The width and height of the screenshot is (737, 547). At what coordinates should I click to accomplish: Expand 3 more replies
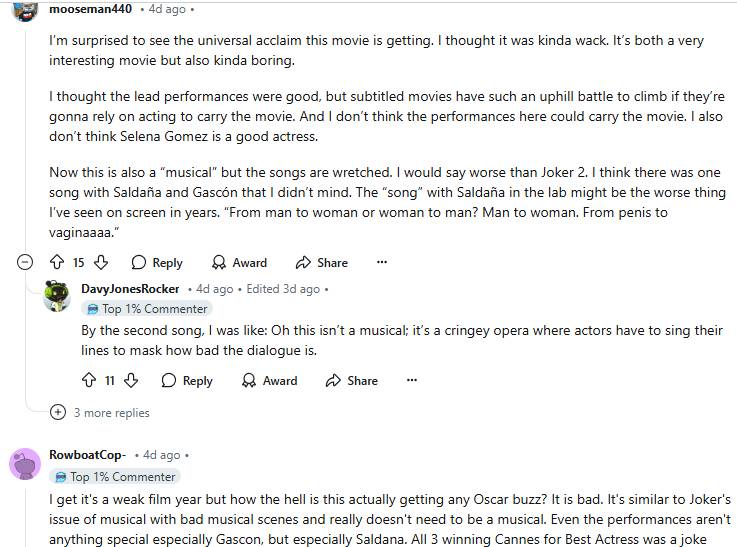(102, 412)
